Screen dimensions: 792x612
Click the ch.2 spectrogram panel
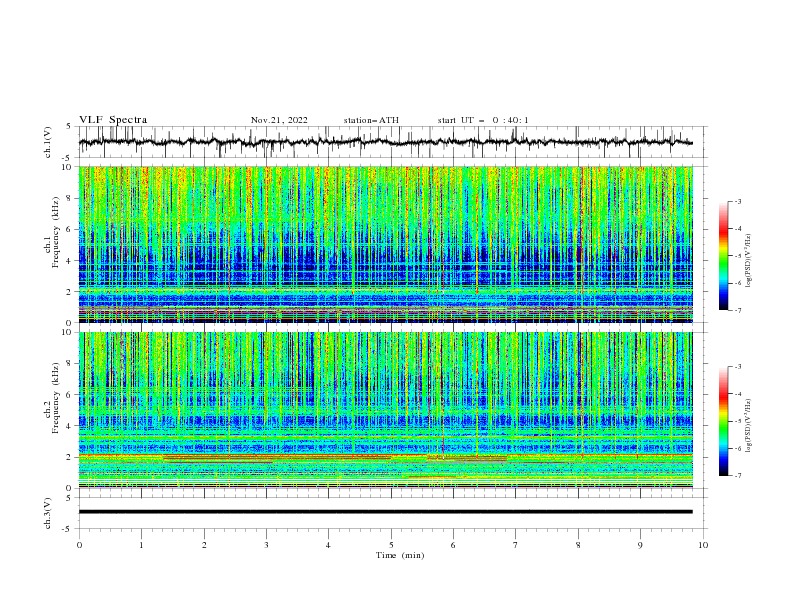385,410
